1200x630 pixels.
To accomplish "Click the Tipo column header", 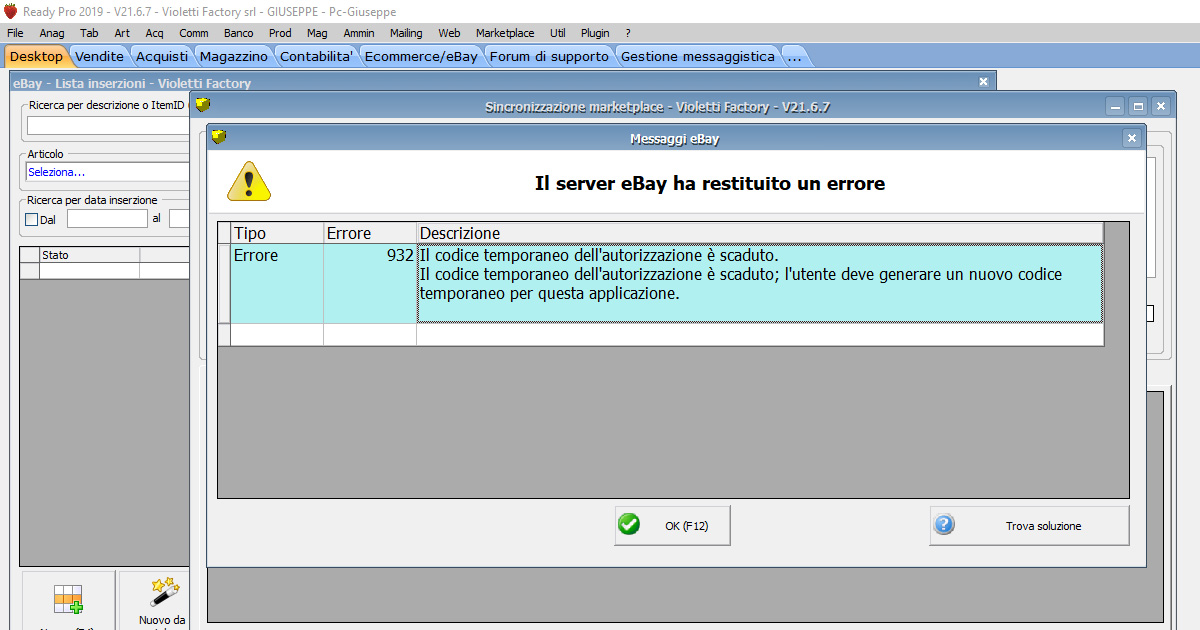I will coord(277,233).
